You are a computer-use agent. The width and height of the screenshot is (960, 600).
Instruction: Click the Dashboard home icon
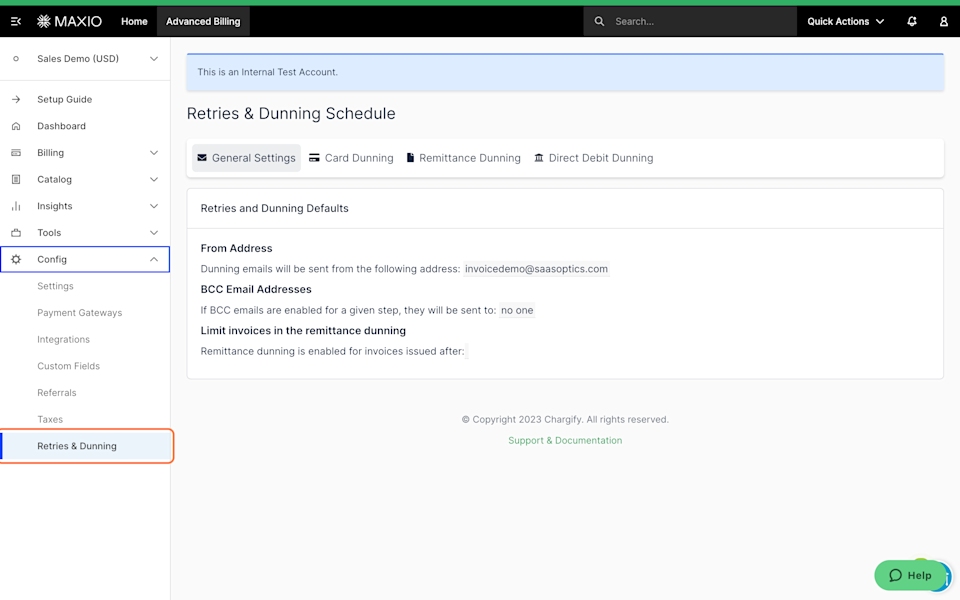tap(16, 126)
